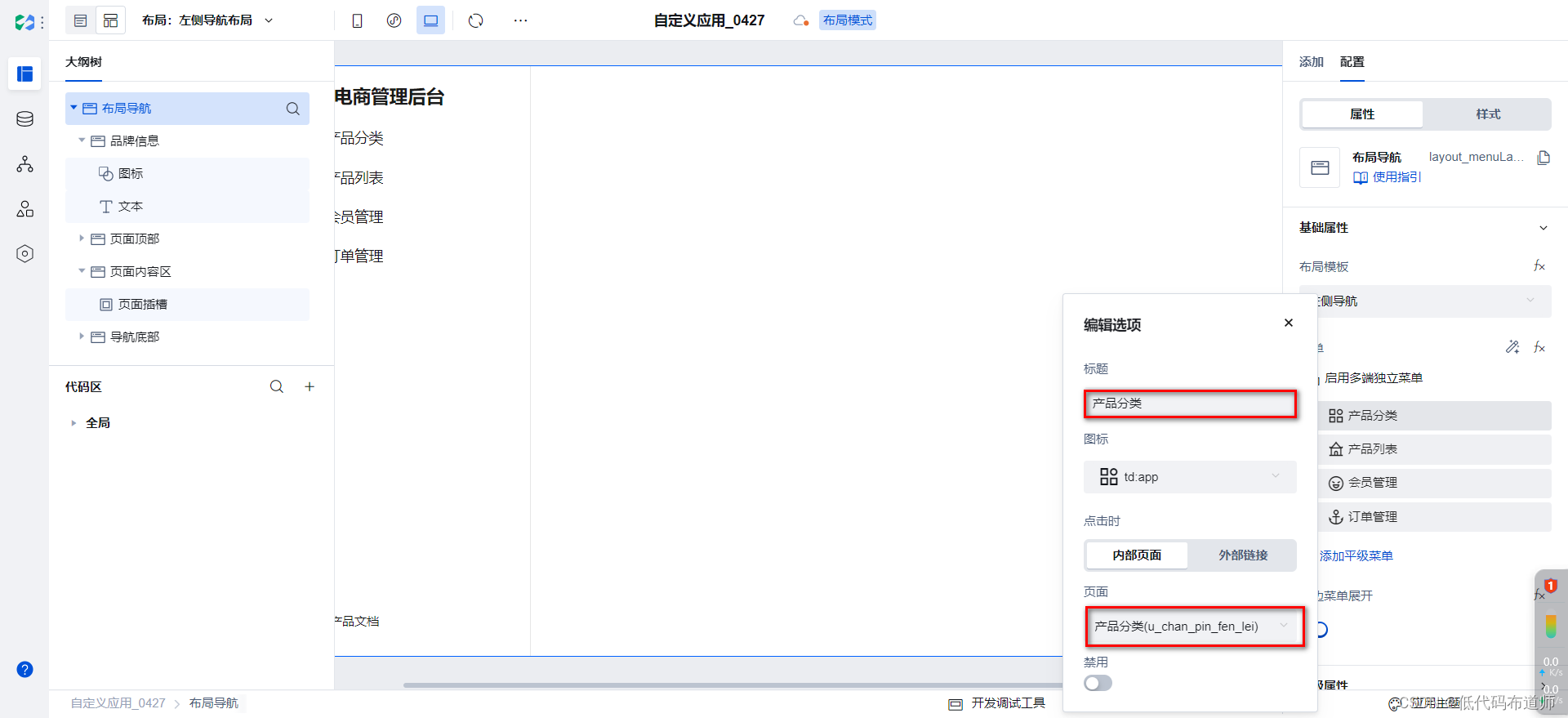
Task: Switch to the 配置 tab
Action: coord(1352,62)
